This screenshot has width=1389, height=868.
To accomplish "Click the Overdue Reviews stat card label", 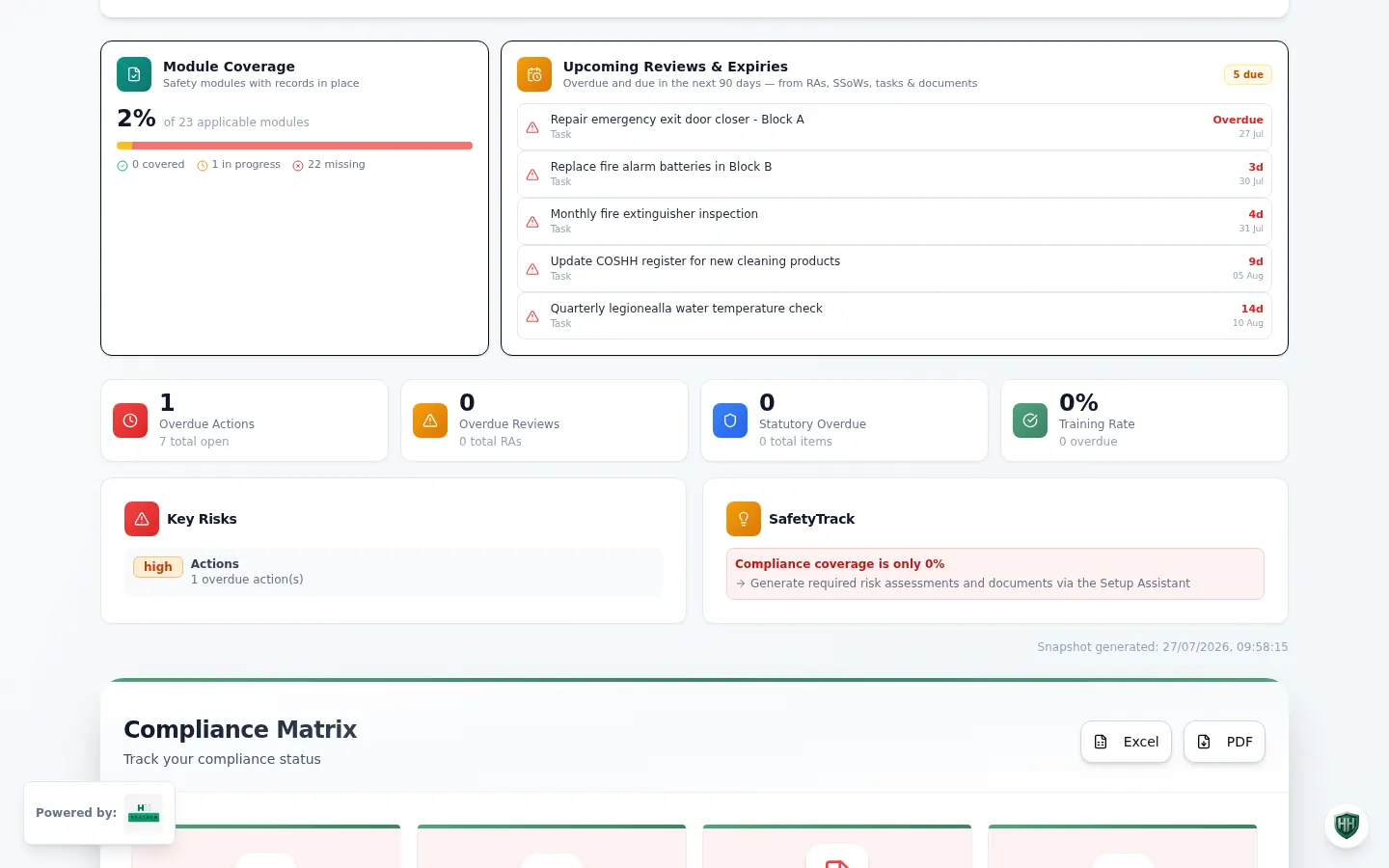I will [x=509, y=424].
